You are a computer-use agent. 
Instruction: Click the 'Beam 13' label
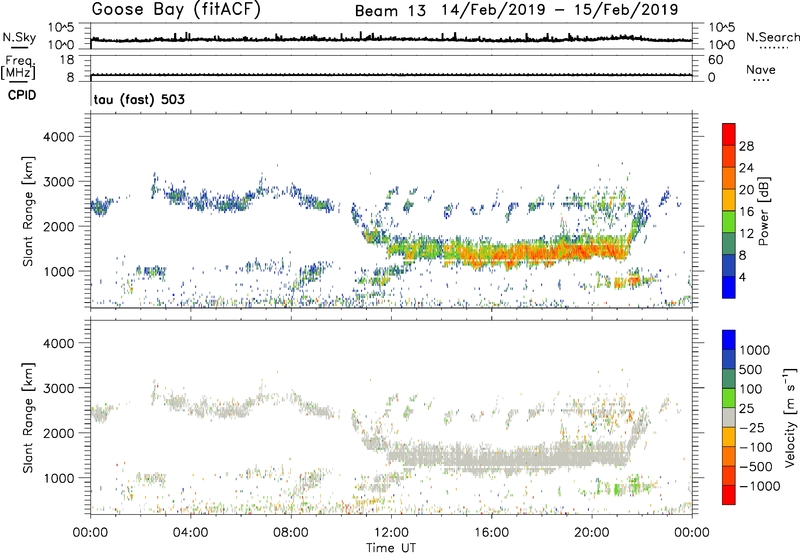390,11
